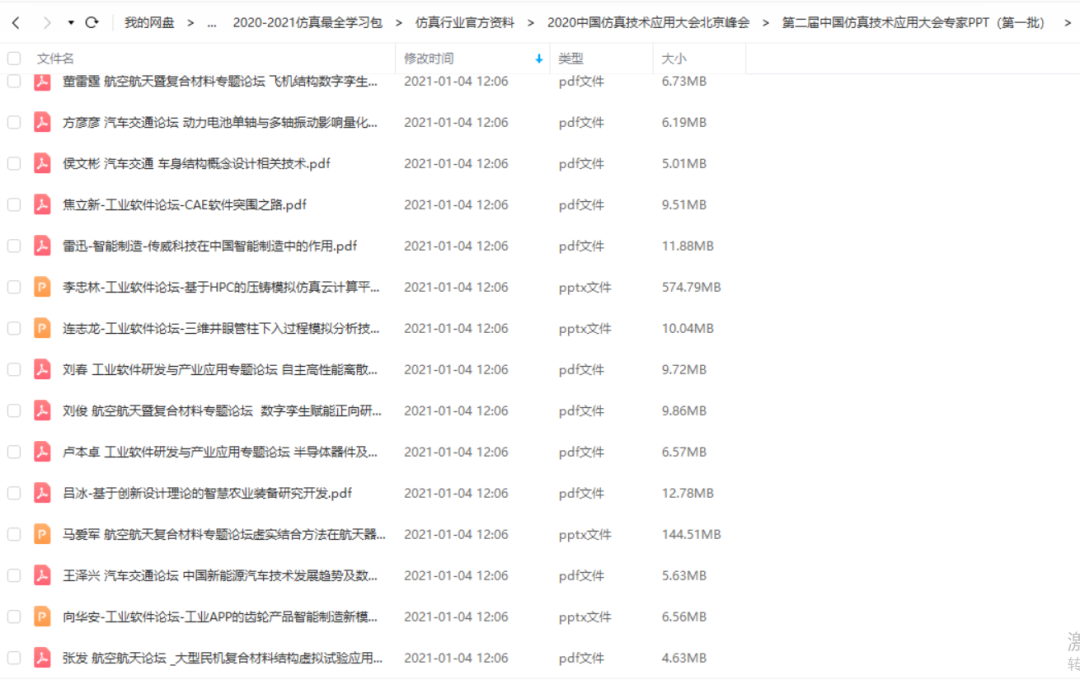The image size is (1080, 680).
Task: Check the box for 焦立新 file
Action: click(x=14, y=205)
